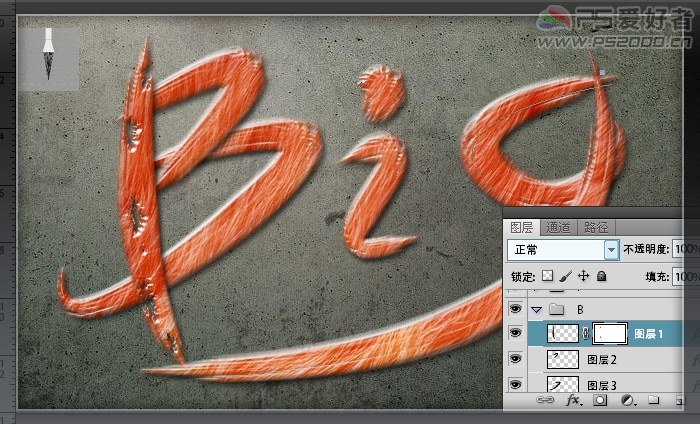700x424 pixels.
Task: Open the 路径 paths tab
Action: click(596, 228)
